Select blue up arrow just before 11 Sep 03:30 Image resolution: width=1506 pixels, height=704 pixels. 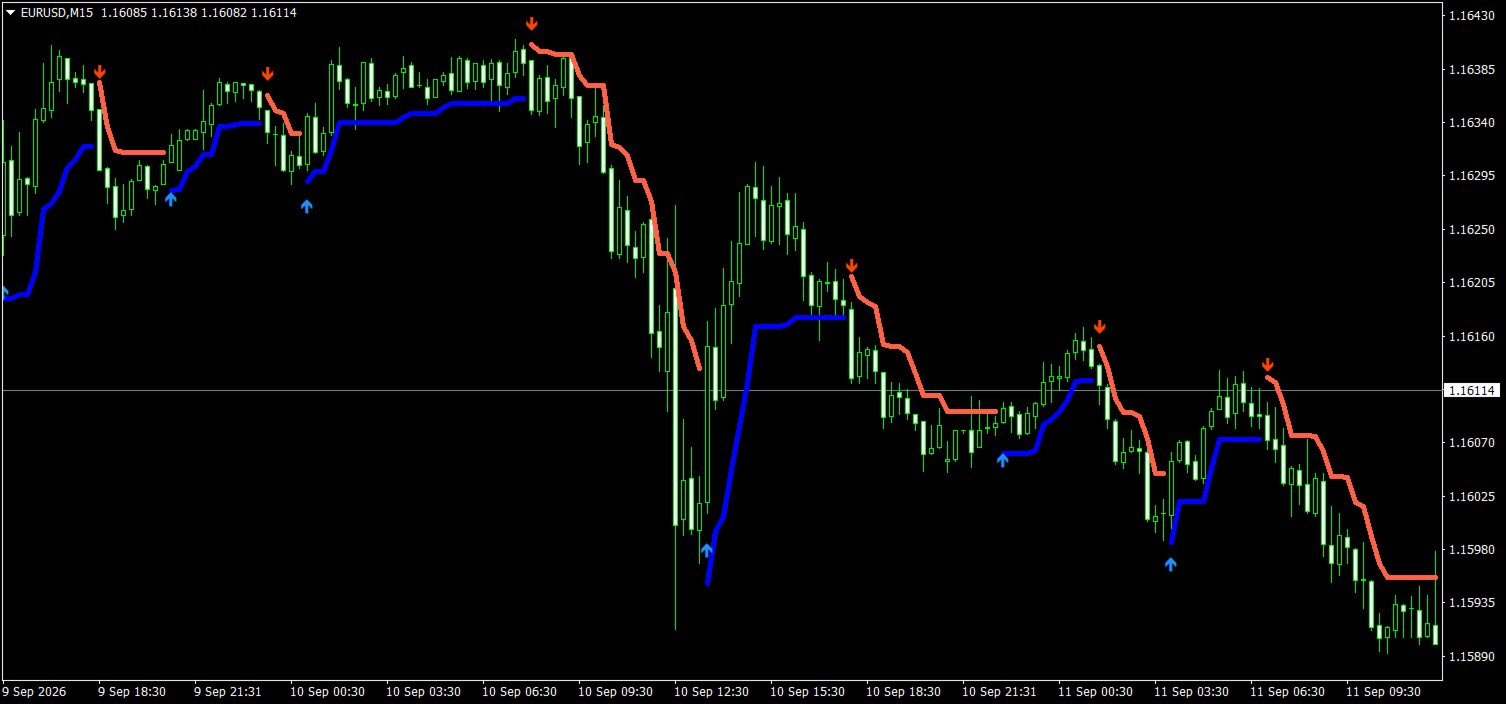(x=1171, y=564)
